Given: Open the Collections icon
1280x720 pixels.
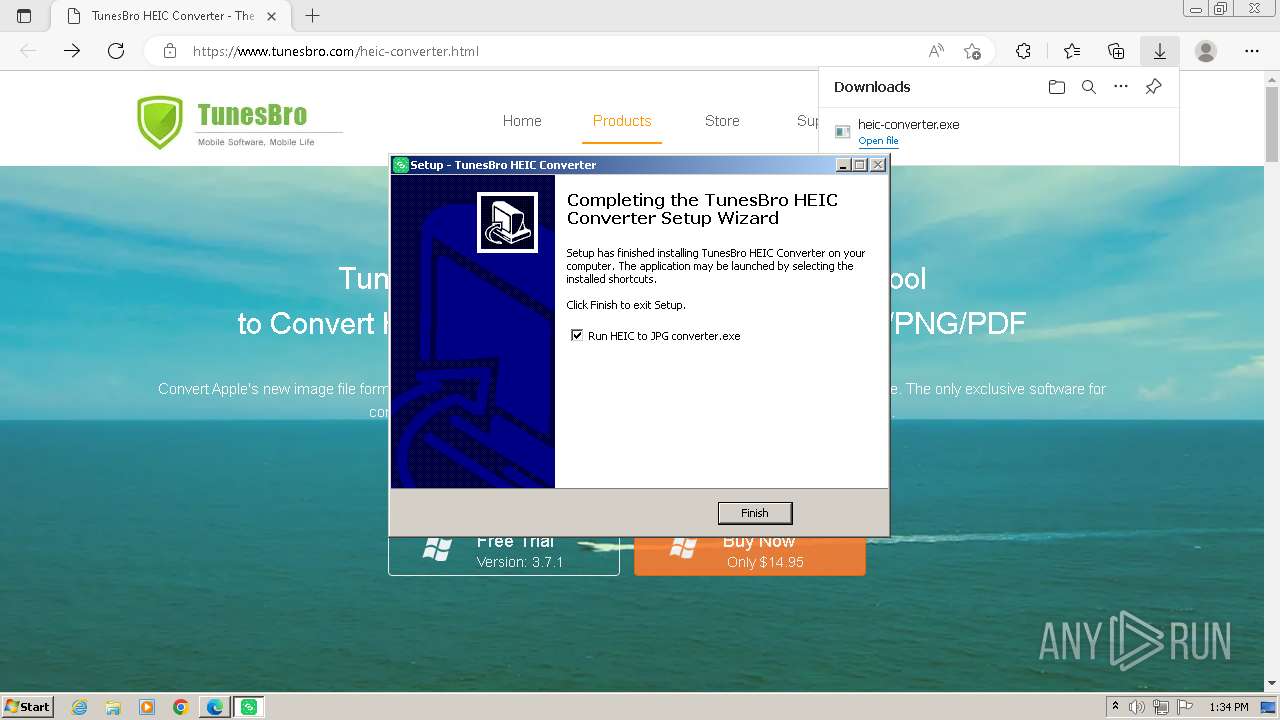Looking at the screenshot, I should pyautogui.click(x=1116, y=51).
